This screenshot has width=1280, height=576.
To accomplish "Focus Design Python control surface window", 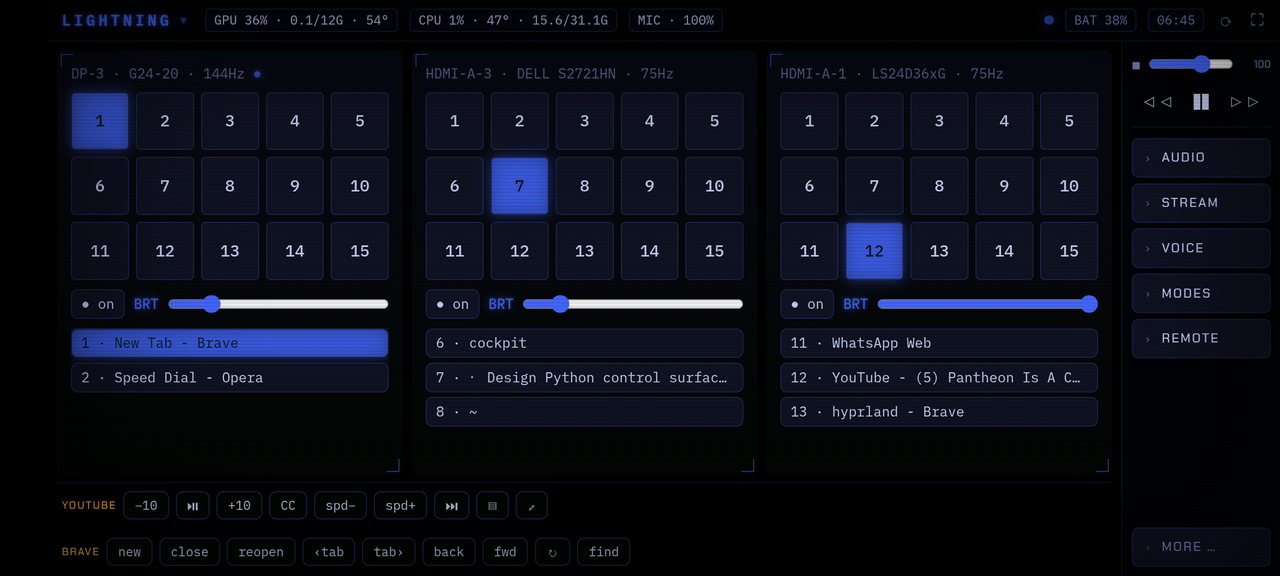I will [584, 378].
